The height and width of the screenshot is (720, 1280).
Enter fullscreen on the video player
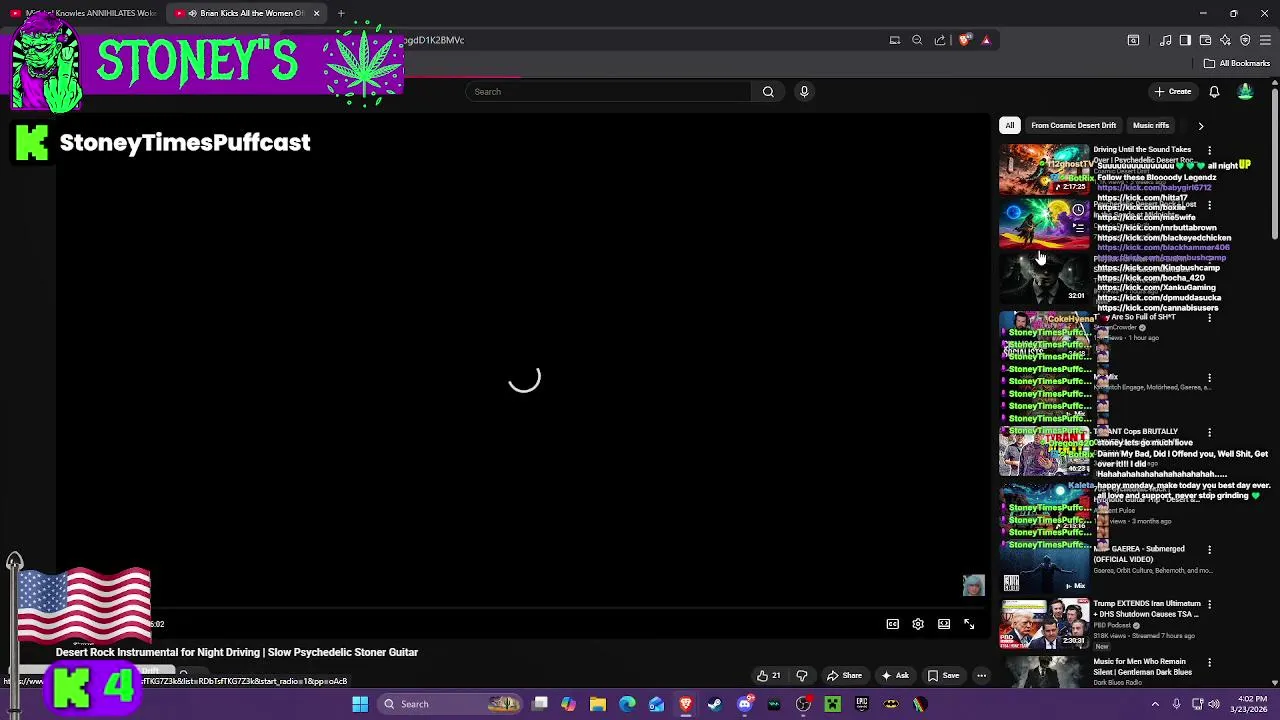pos(969,624)
